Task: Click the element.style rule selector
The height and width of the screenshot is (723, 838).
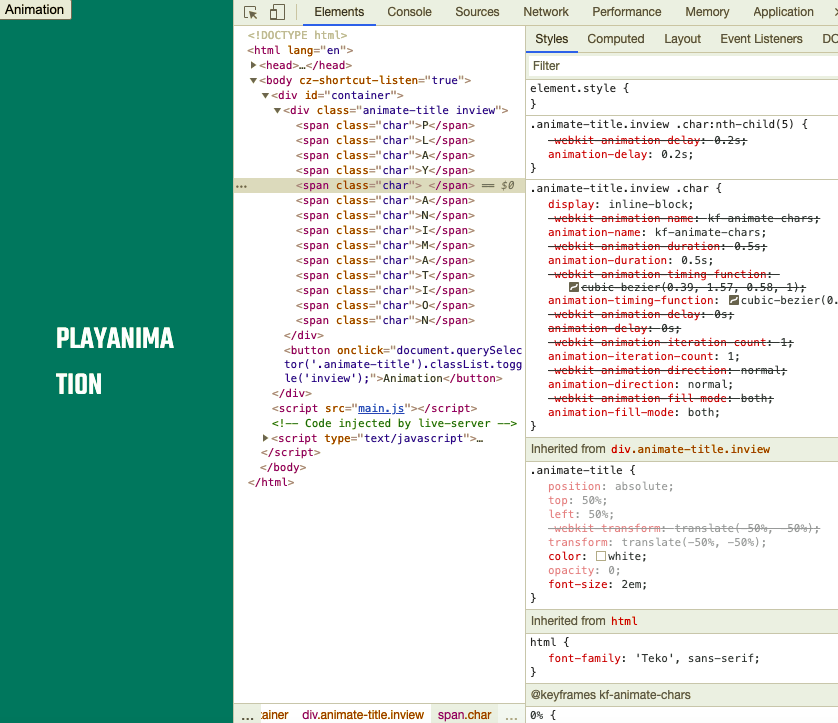Action: click(x=573, y=88)
